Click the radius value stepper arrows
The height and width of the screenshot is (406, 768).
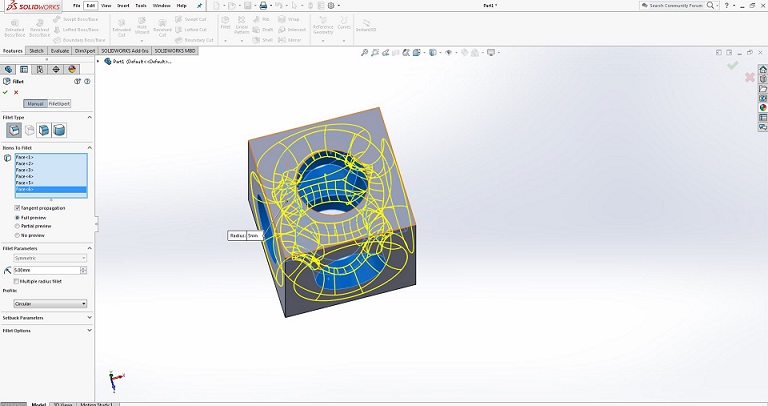point(83,270)
